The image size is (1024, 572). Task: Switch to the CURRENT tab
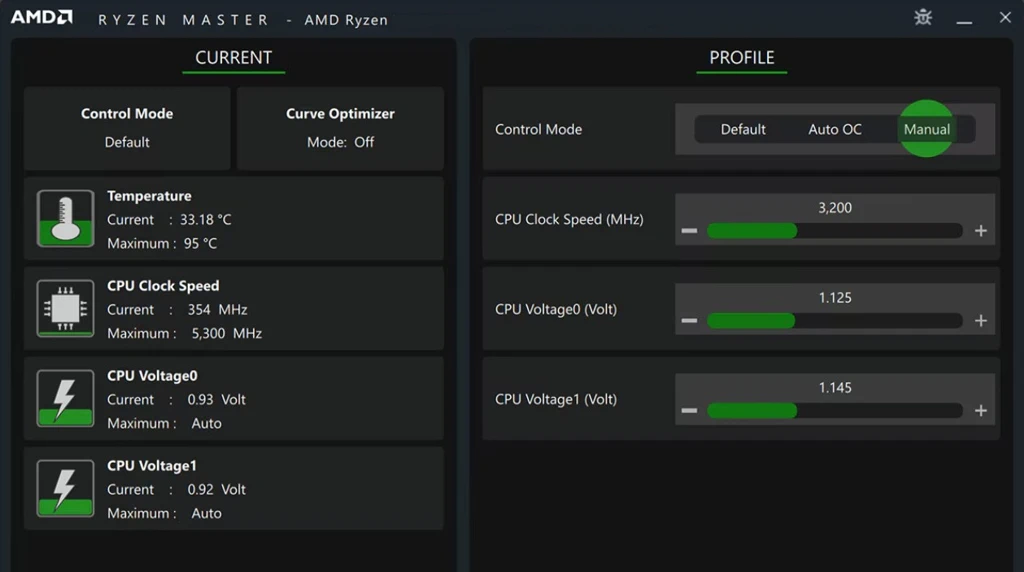pos(233,57)
